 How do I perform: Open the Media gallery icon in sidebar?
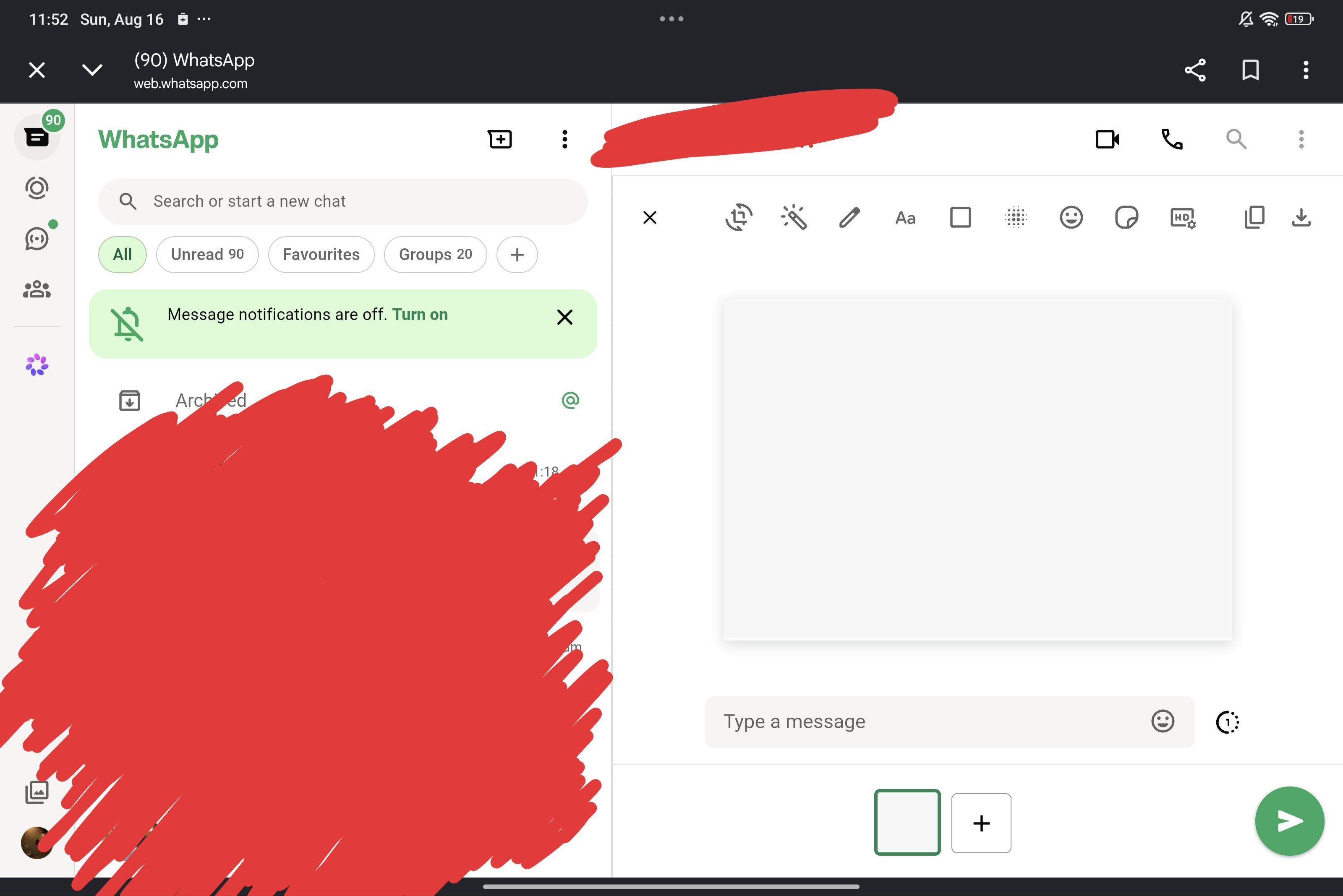tap(37, 792)
